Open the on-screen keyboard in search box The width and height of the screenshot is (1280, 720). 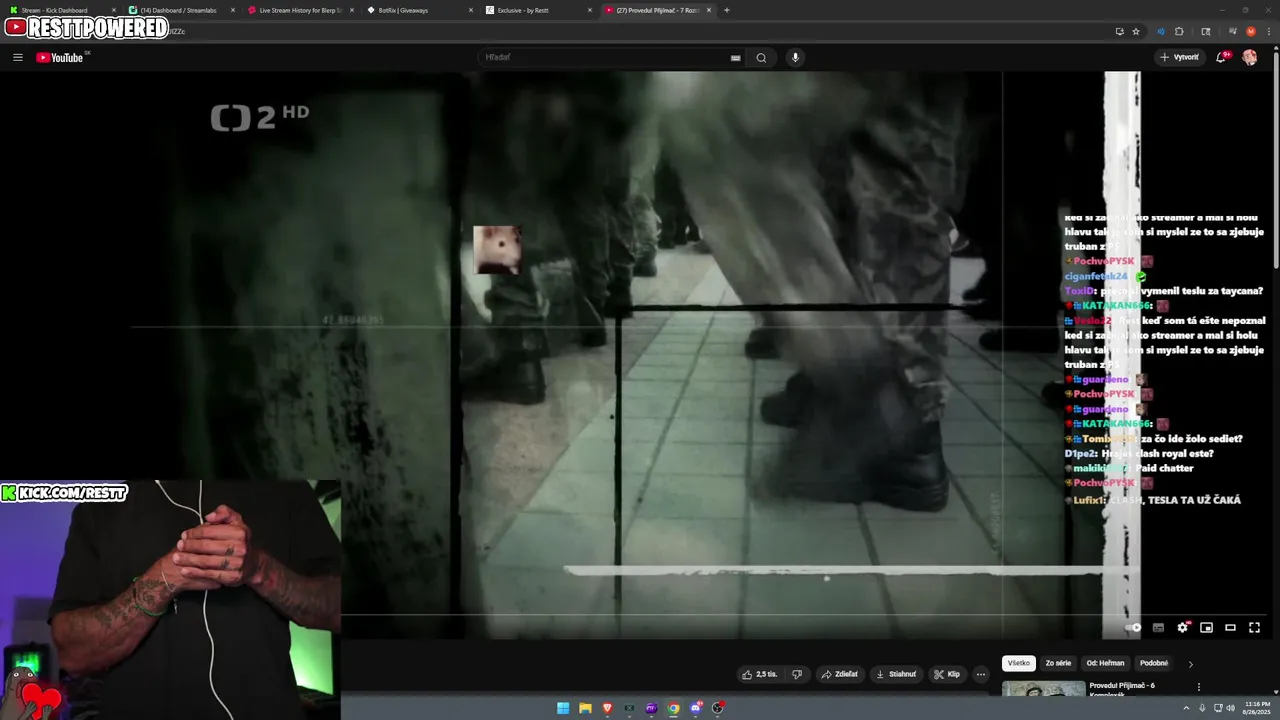click(x=735, y=58)
